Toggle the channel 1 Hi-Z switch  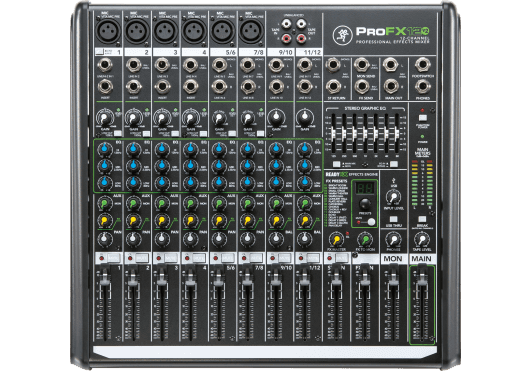point(99,52)
